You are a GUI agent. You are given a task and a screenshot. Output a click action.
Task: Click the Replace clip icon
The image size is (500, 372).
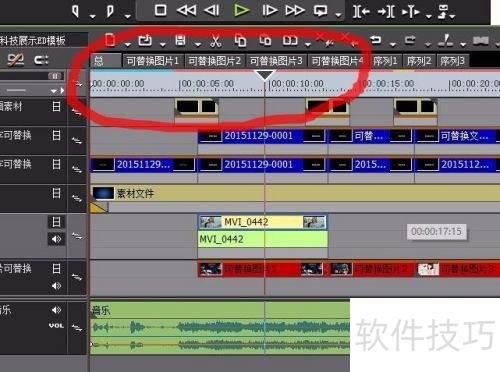[x=290, y=40]
